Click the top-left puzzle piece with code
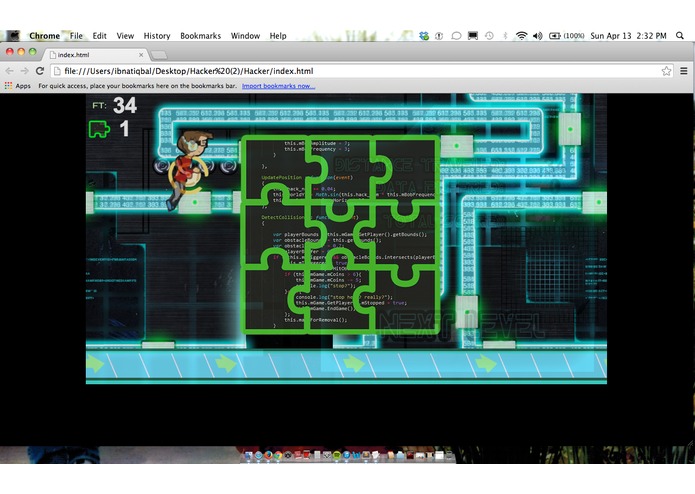This screenshot has width=695, height=494. (x=275, y=171)
